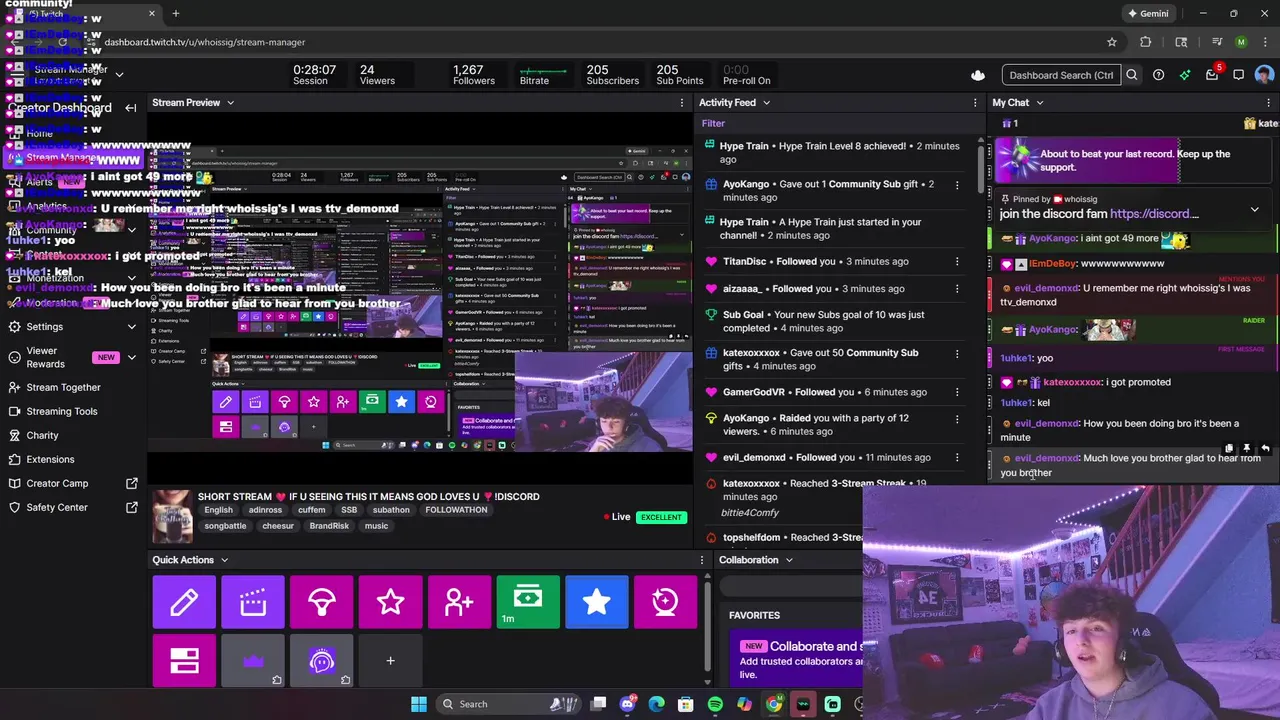Image resolution: width=1280 pixels, height=720 pixels.
Task: Click the green sparkle icon in header
Action: (x=1185, y=75)
